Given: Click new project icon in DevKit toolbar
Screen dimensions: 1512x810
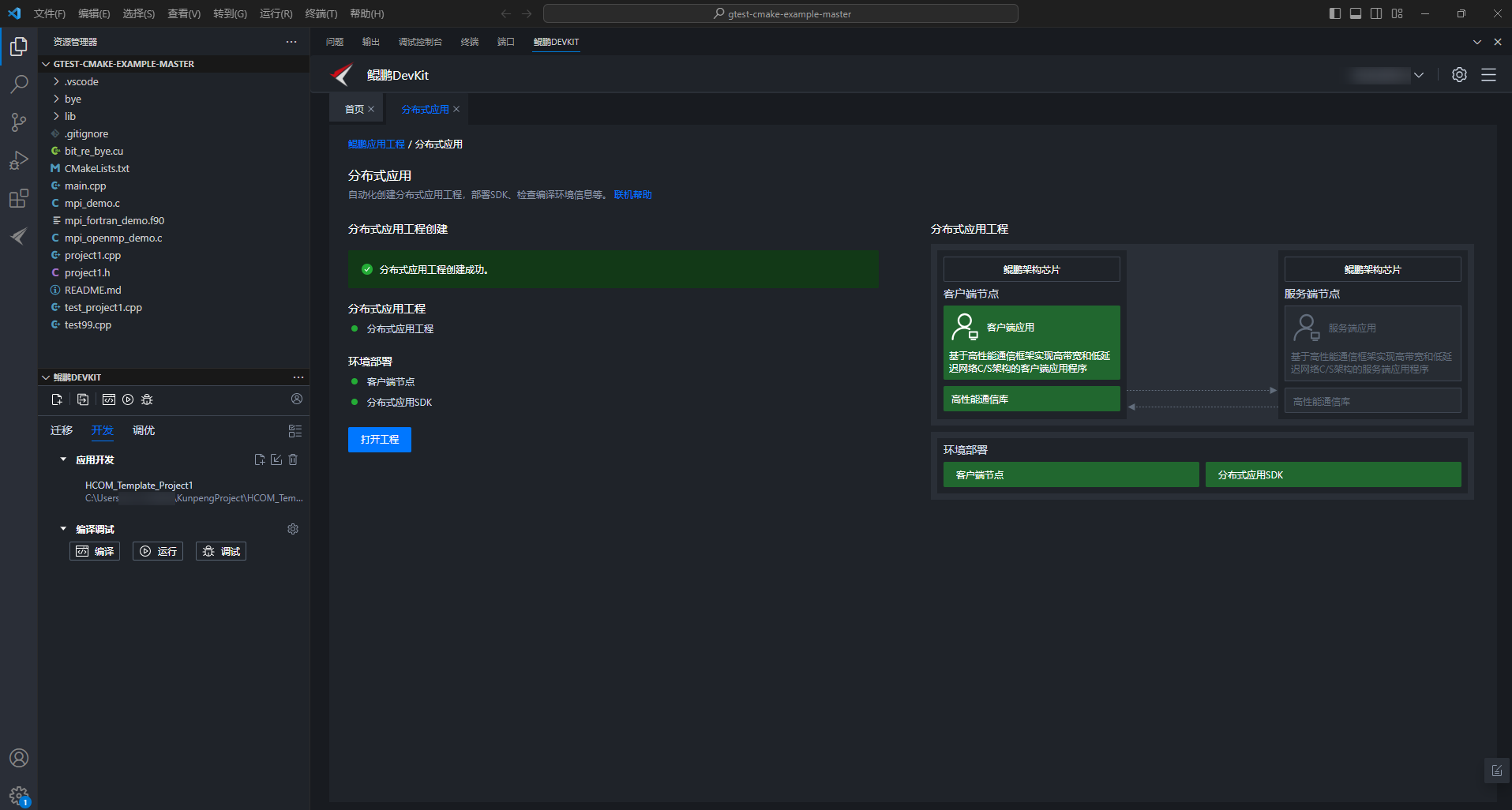Looking at the screenshot, I should pyautogui.click(x=57, y=399).
